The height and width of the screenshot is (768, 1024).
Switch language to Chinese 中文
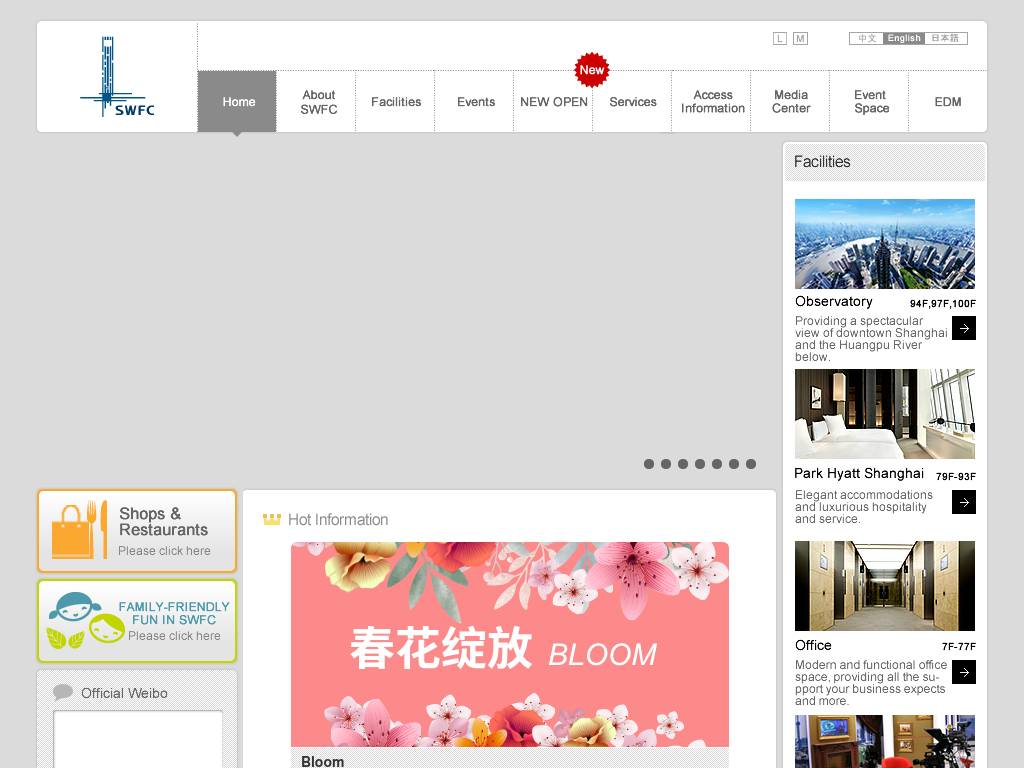coord(866,39)
